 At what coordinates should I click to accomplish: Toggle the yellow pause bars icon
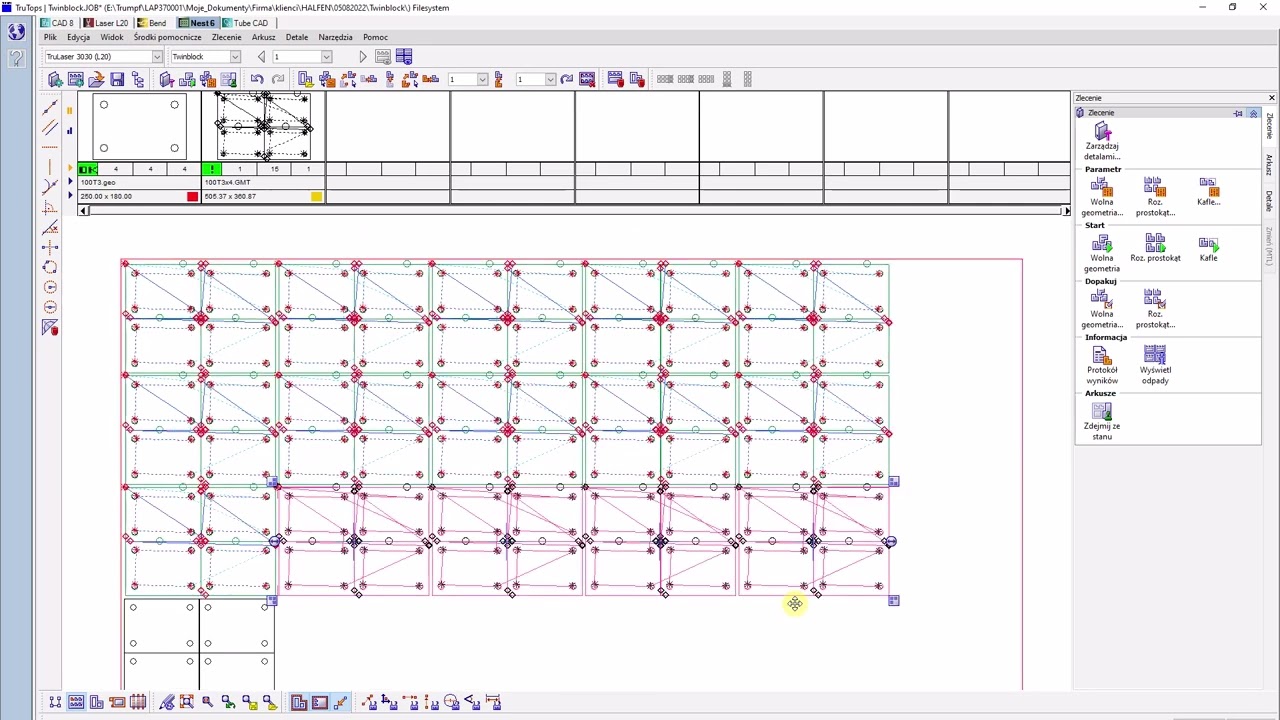[69, 110]
